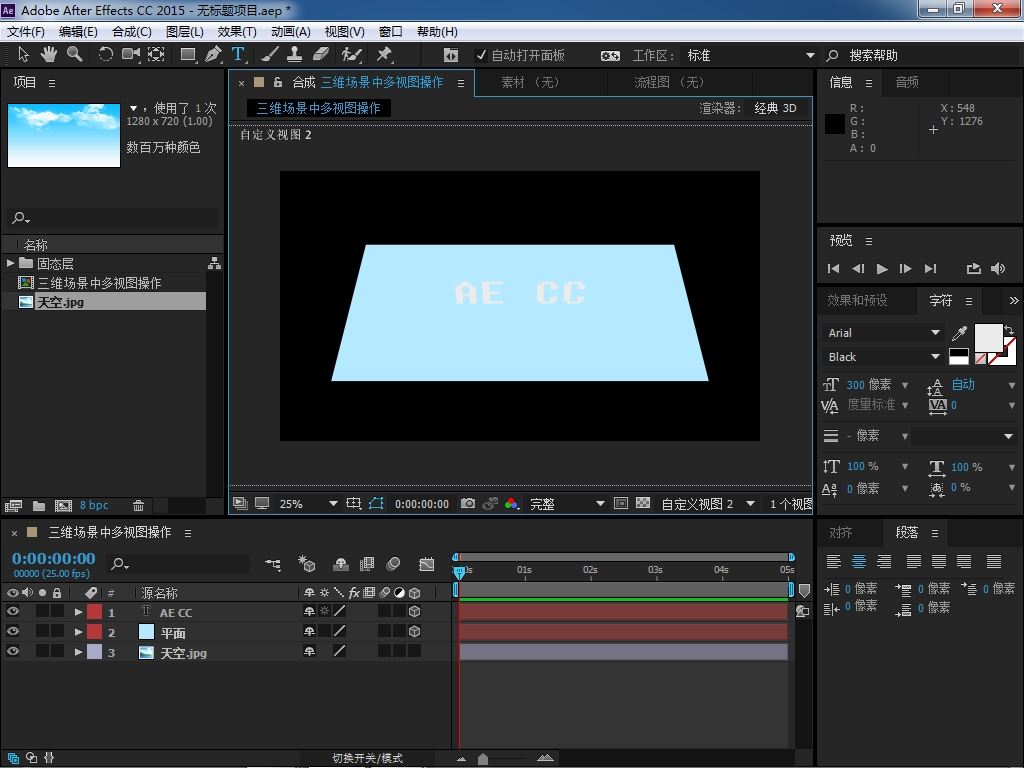Open the 效果(T) menu
Image resolution: width=1024 pixels, height=768 pixels.
click(237, 31)
